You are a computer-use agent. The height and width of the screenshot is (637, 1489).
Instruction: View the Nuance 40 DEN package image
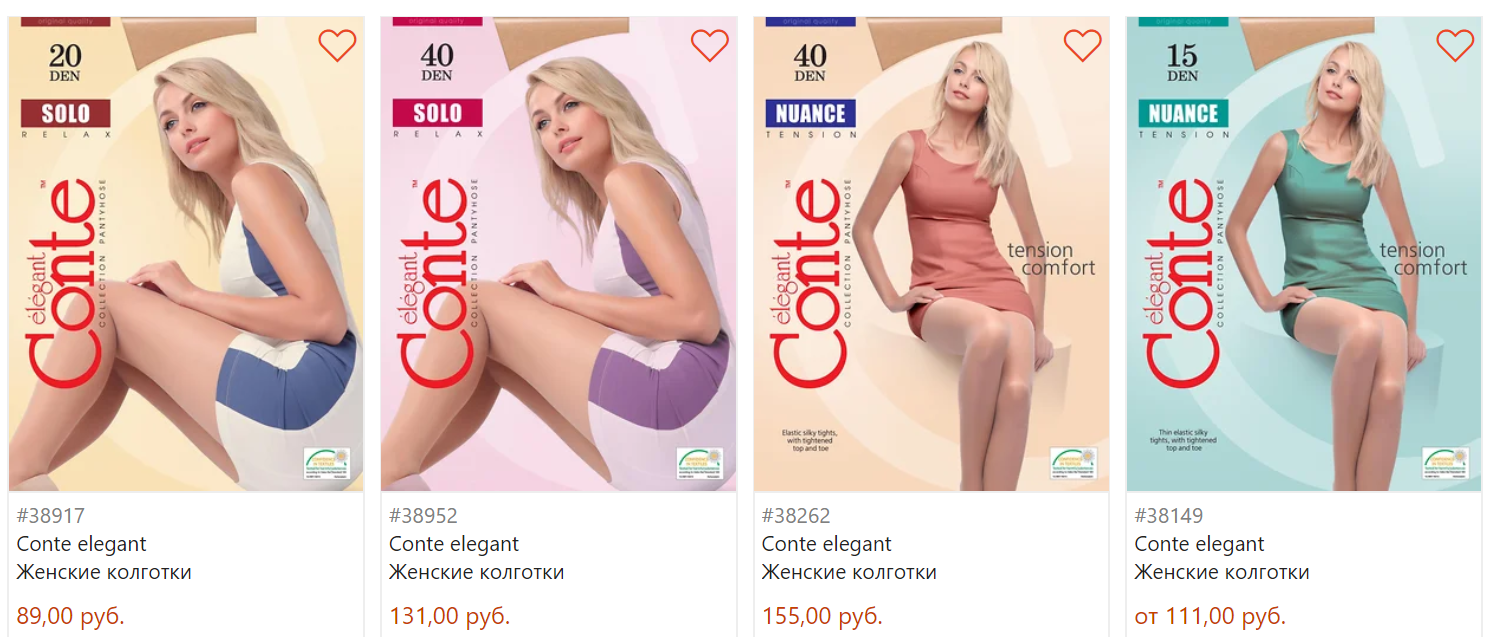point(931,254)
